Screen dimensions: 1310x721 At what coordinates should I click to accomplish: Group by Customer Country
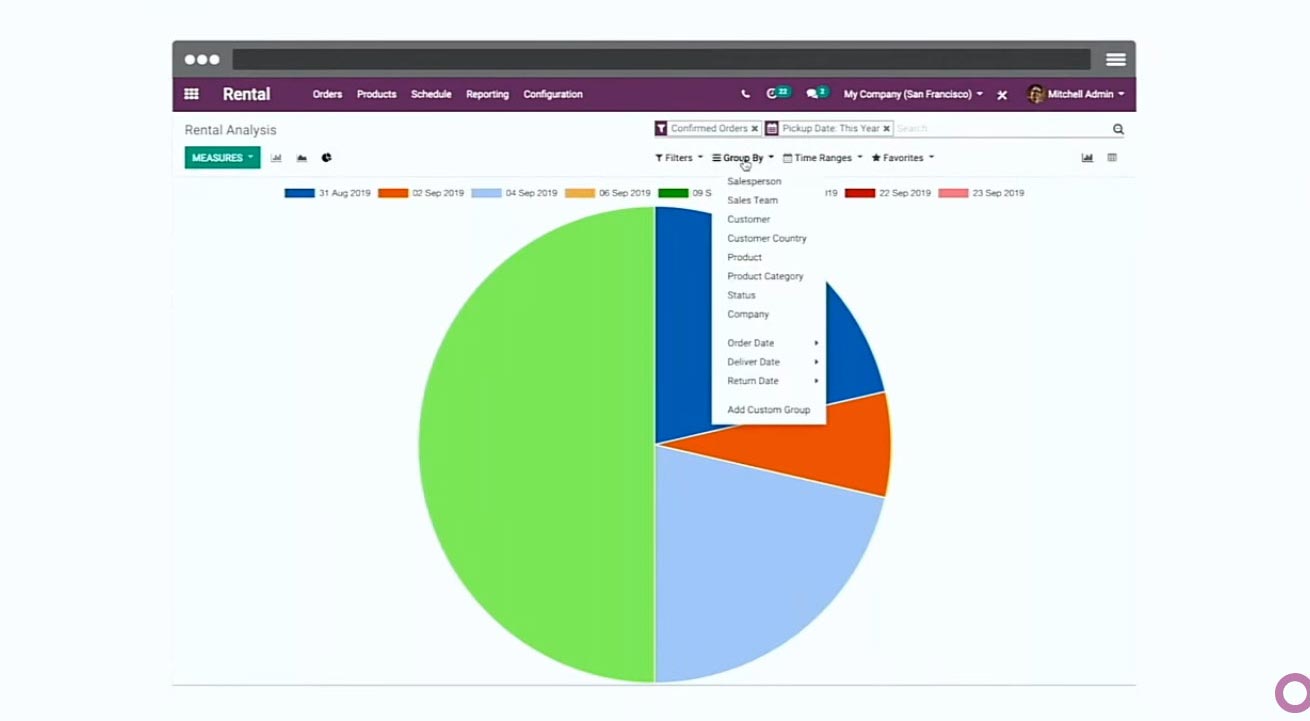point(767,238)
